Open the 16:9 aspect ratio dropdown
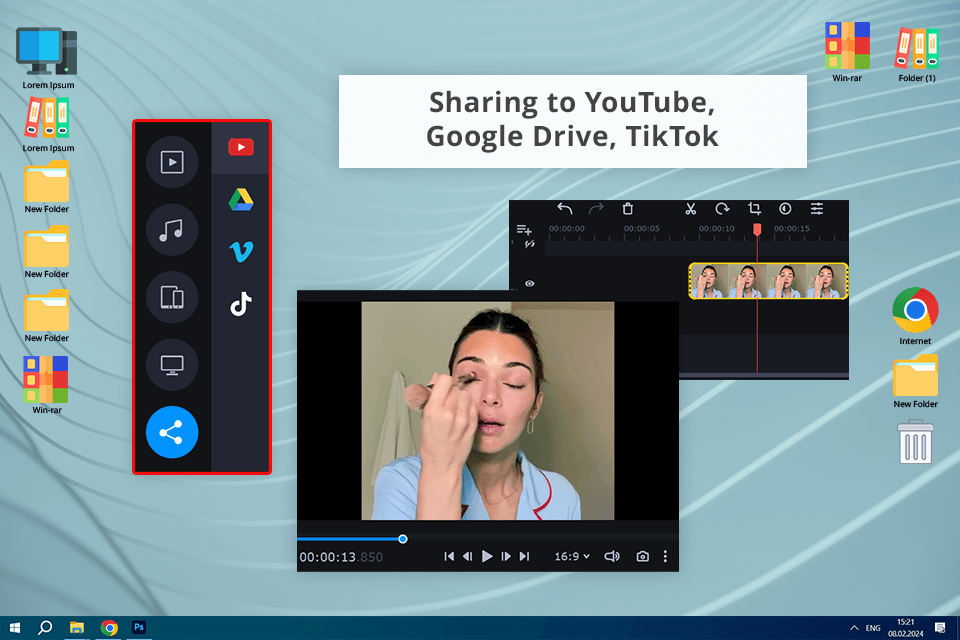The image size is (960, 640). pyautogui.click(x=572, y=557)
